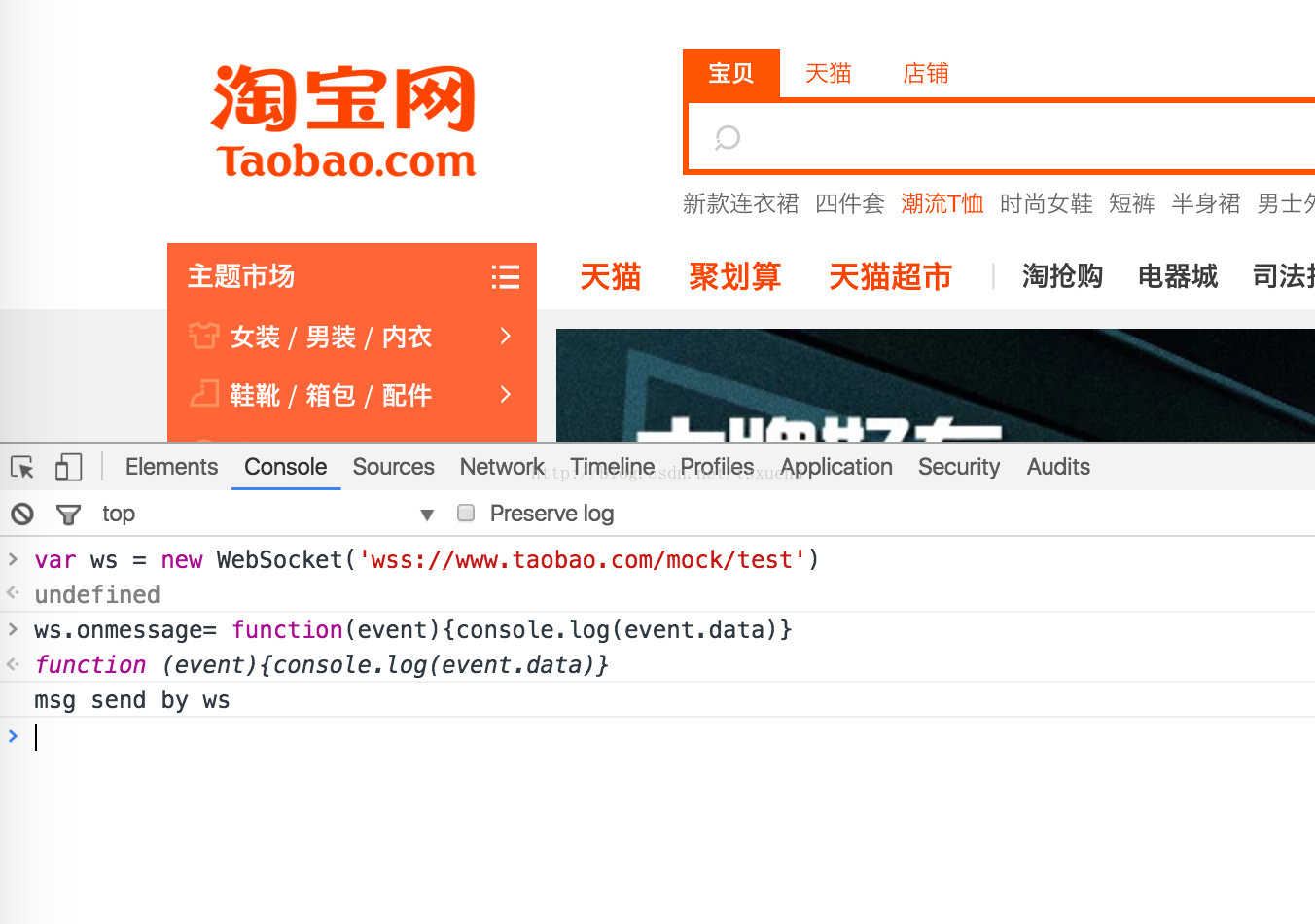The image size is (1315, 924).
Task: Click the Taobao.com logo
Action: tap(344, 122)
